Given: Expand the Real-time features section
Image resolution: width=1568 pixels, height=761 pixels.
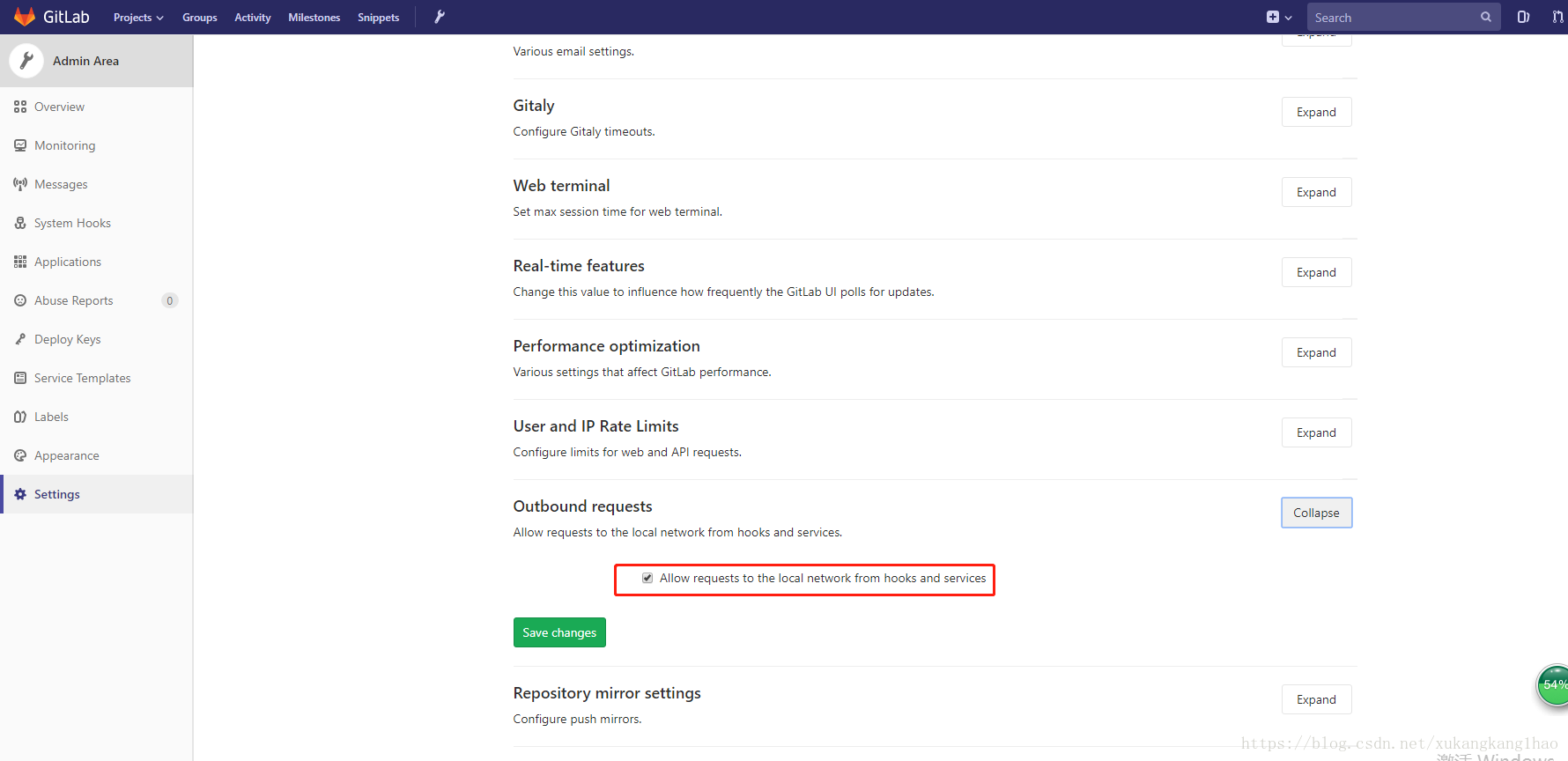Looking at the screenshot, I should coord(1316,272).
